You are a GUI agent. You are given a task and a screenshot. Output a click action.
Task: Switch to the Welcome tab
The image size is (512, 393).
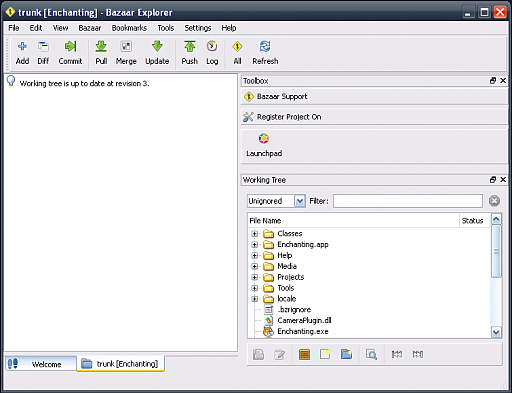[41, 364]
